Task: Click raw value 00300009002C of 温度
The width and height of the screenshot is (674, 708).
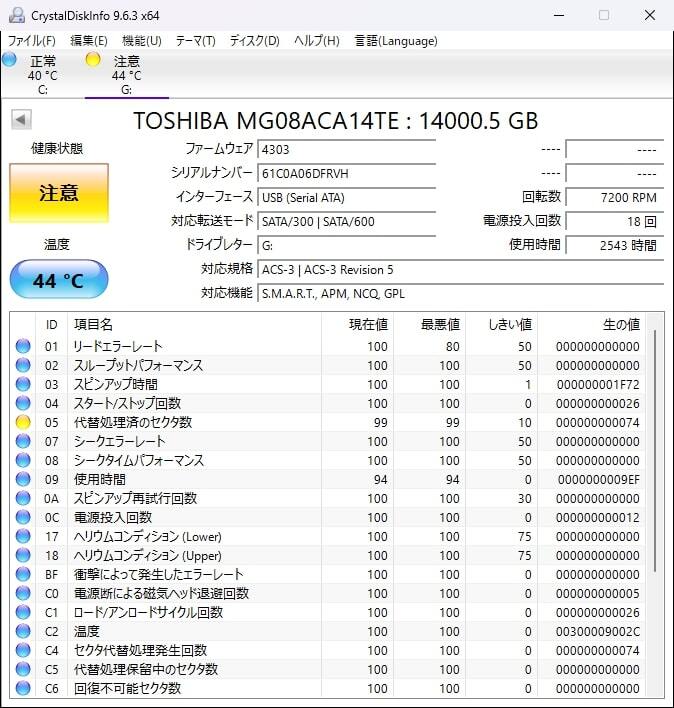Action: (598, 631)
